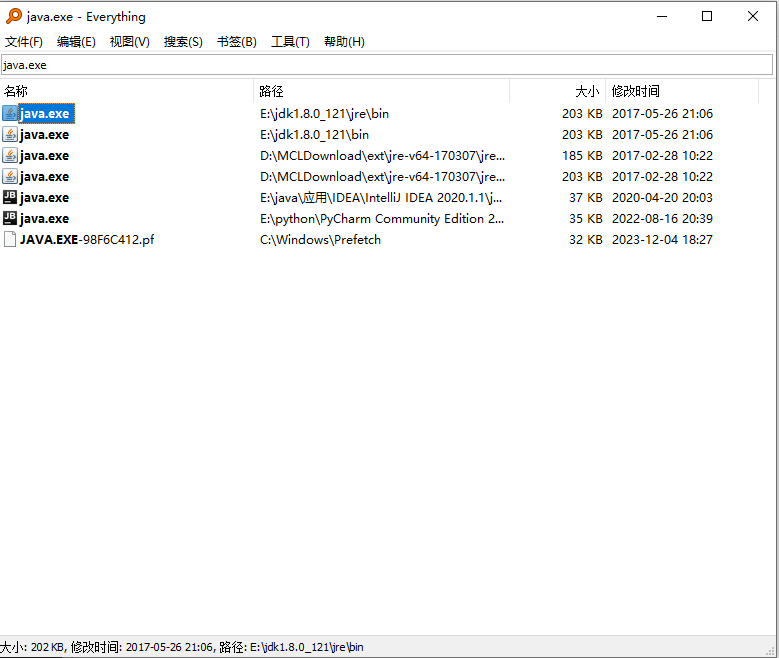Click date 2022-08-16 20:39
Image resolution: width=779 pixels, height=658 pixels.
(662, 219)
